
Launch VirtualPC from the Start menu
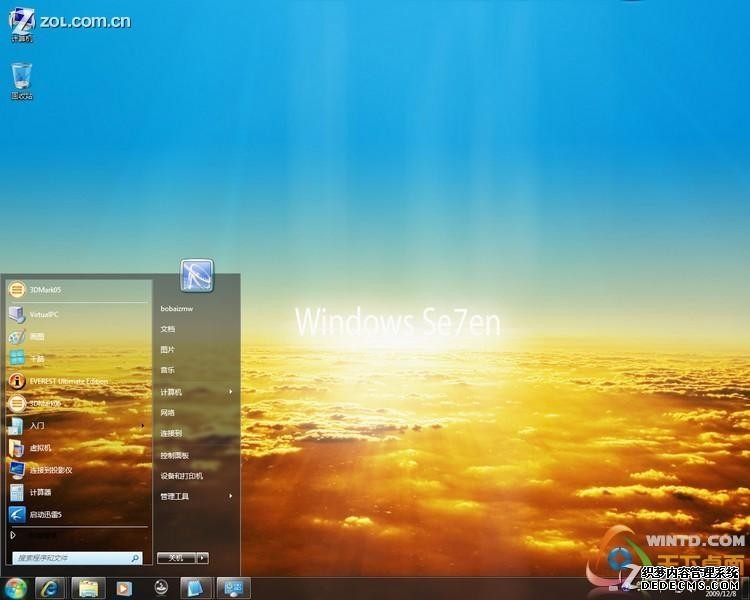(x=45, y=314)
